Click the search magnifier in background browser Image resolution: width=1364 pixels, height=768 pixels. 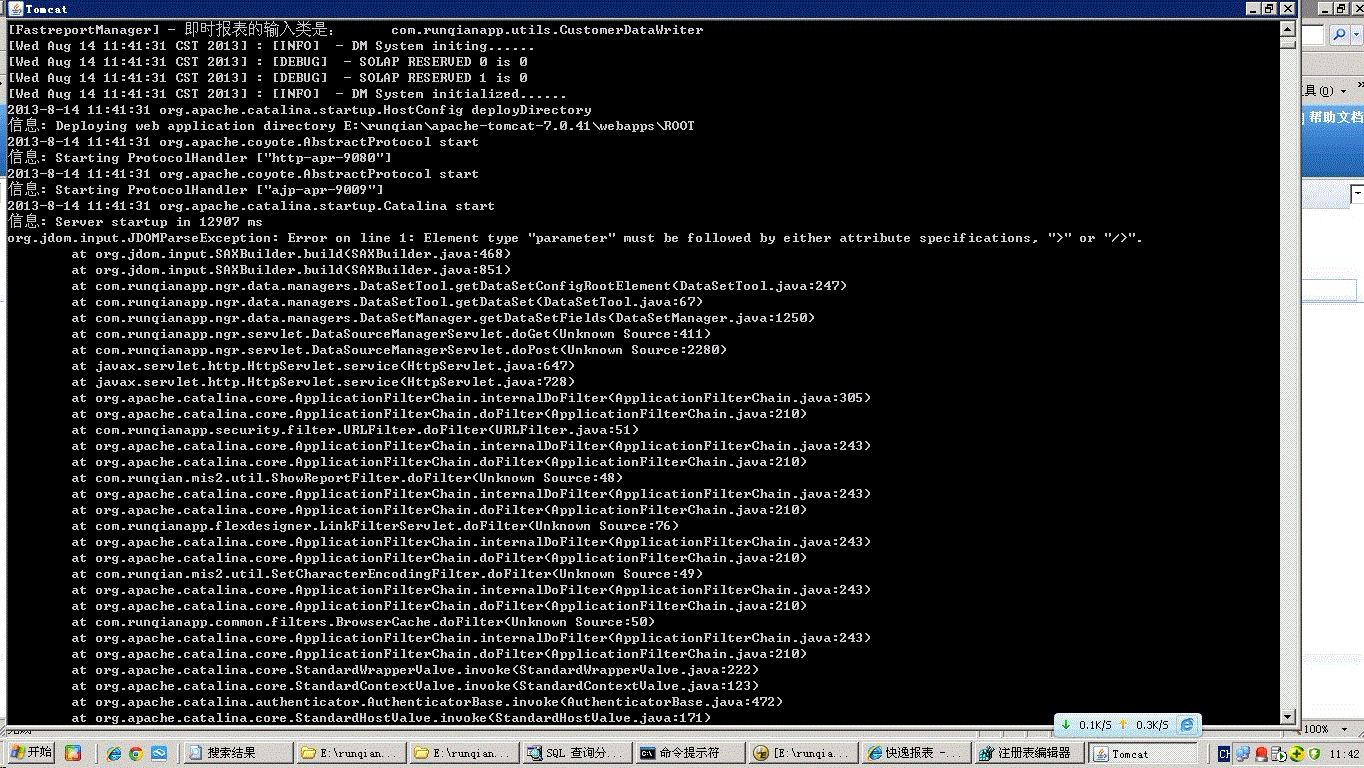coord(1339,36)
